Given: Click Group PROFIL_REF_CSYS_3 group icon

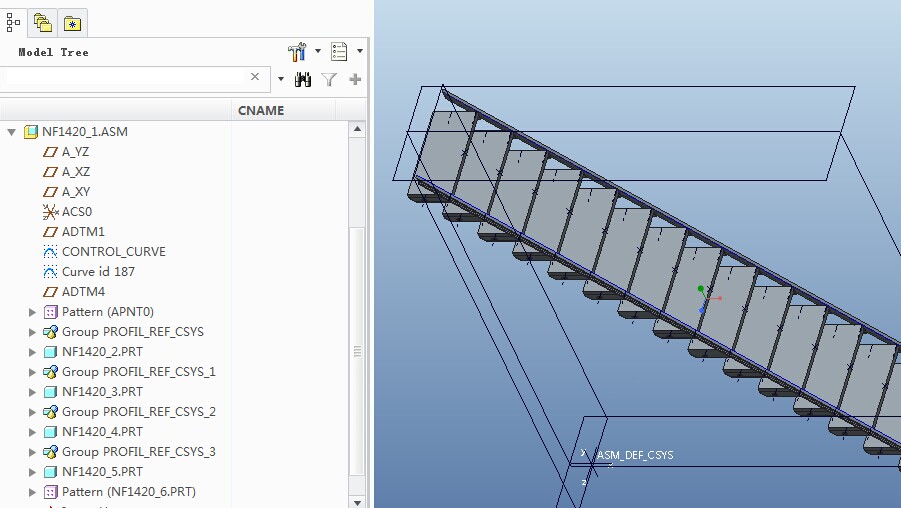Looking at the screenshot, I should (51, 452).
